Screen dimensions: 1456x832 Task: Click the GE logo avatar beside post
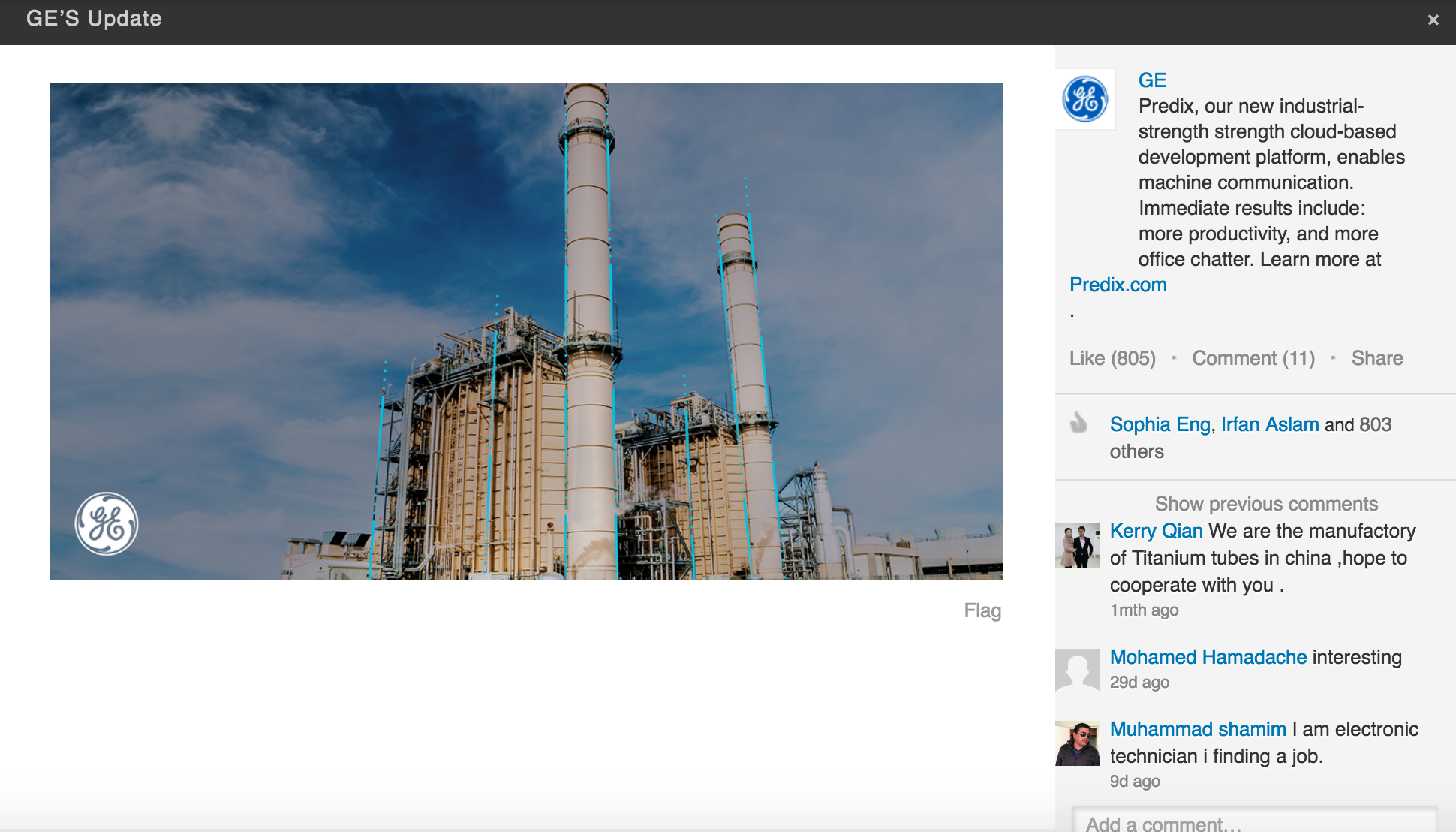point(1084,99)
